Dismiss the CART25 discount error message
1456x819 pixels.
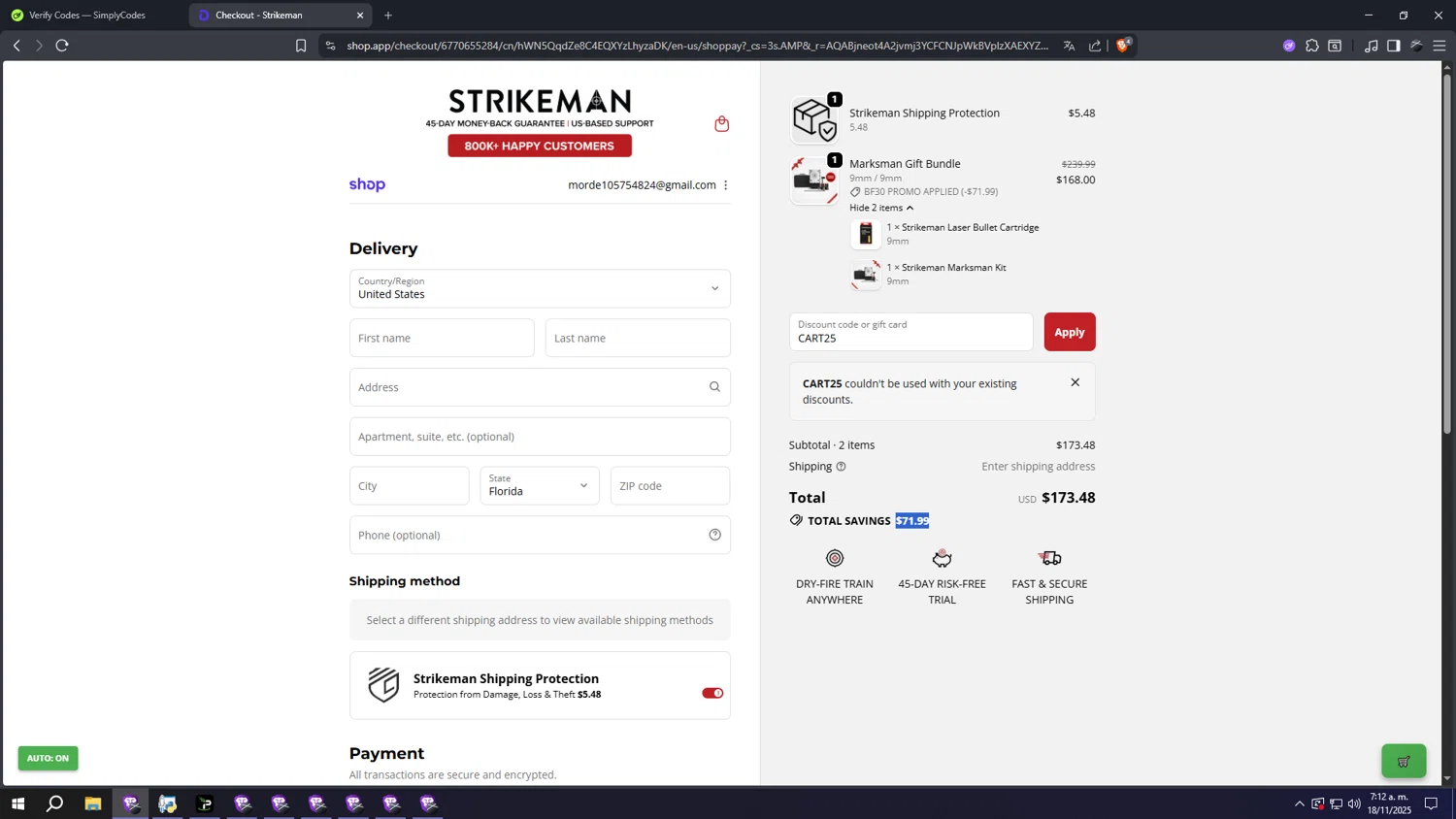[x=1075, y=382]
